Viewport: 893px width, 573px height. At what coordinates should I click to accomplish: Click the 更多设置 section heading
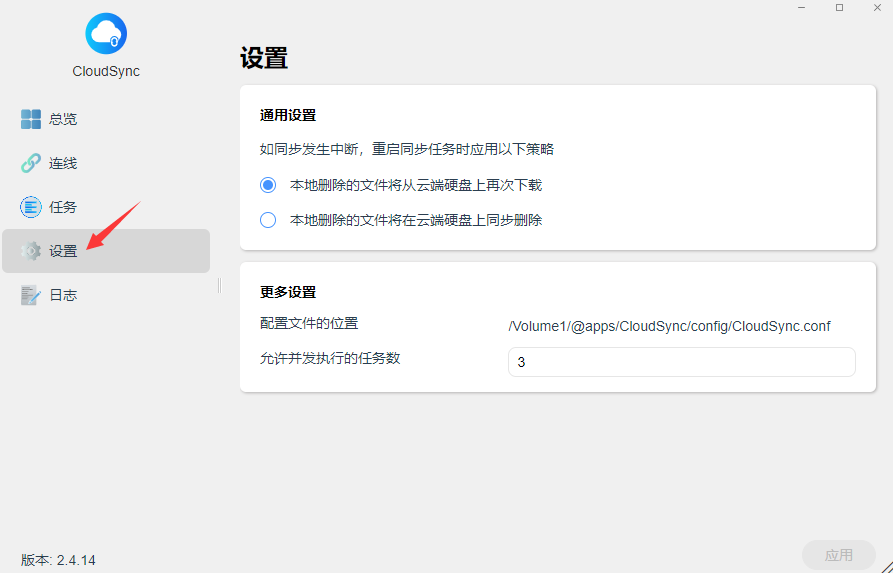288,292
